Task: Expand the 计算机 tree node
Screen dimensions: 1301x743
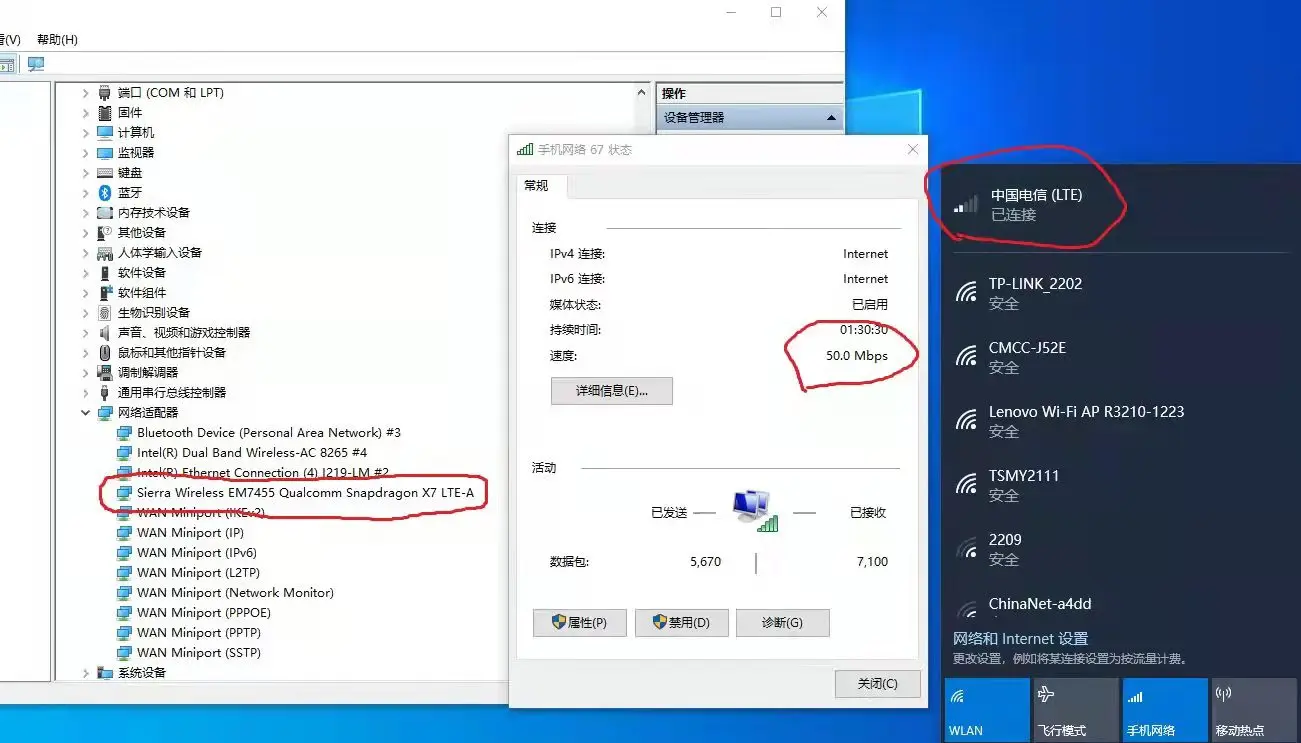Action: tap(86, 133)
